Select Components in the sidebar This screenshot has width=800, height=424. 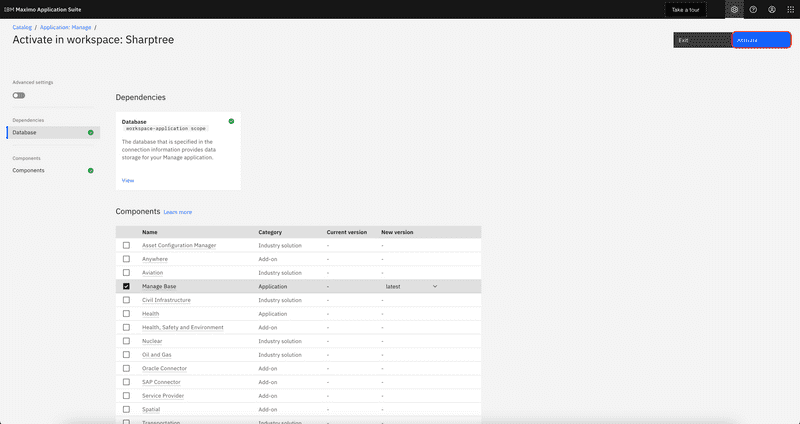click(x=53, y=170)
